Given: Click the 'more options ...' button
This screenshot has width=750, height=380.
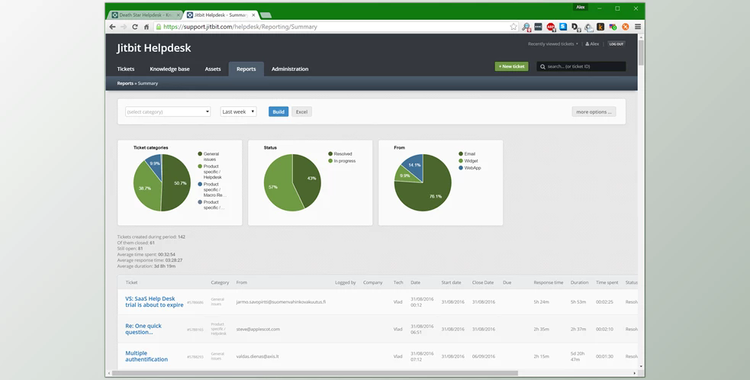Looking at the screenshot, I should tap(594, 112).
